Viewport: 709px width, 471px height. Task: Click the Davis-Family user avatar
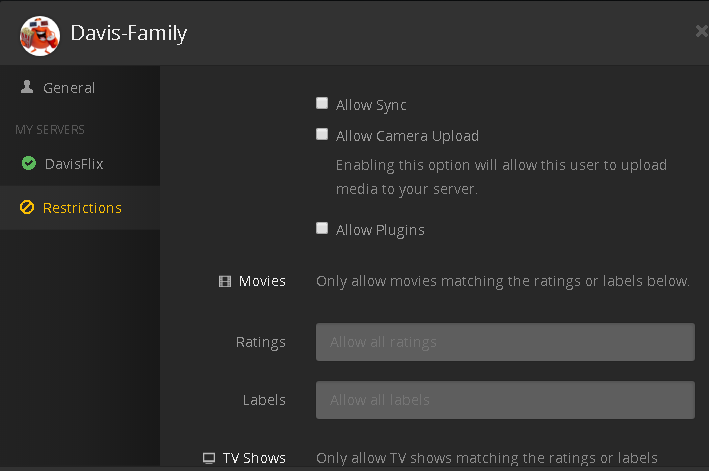(x=39, y=33)
